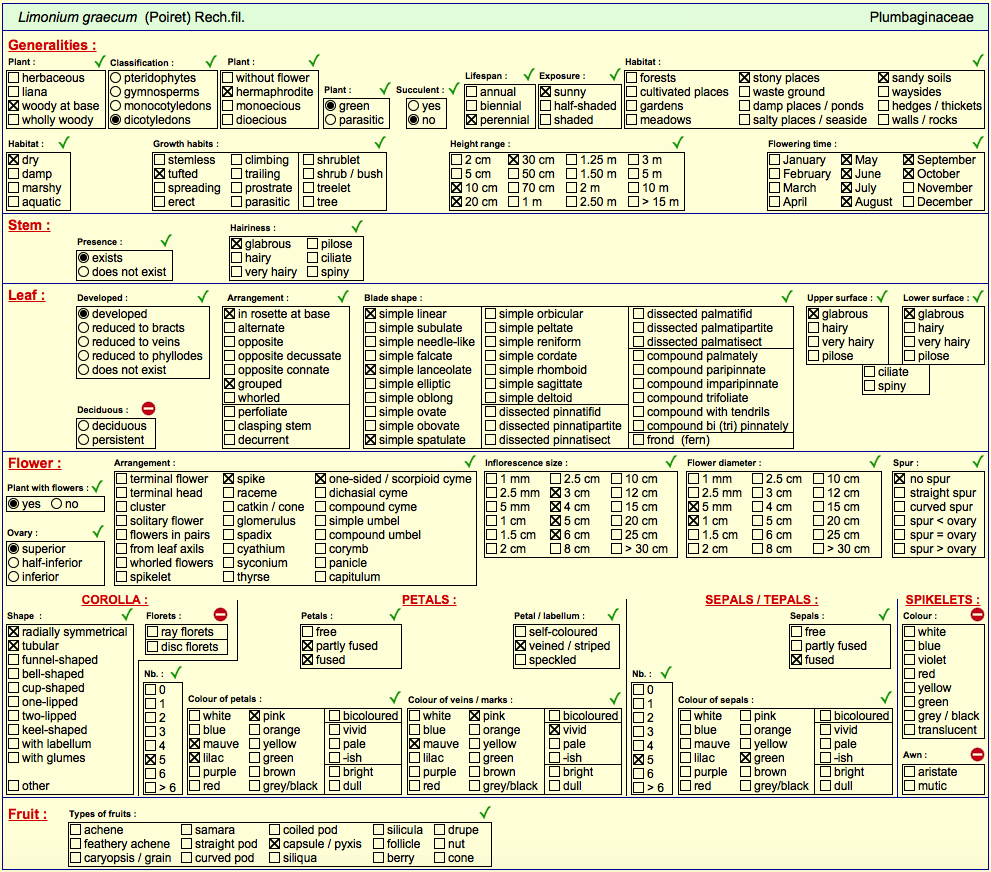The height and width of the screenshot is (872, 991).
Task: Tick the salty places / seaside checkbox
Action: point(745,119)
